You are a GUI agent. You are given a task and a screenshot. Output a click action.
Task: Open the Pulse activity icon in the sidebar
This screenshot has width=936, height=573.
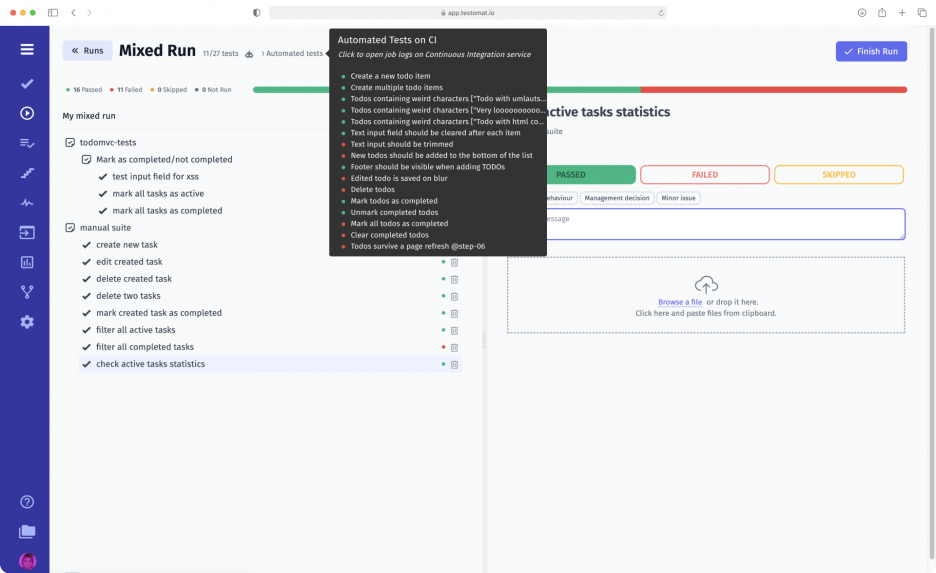[27, 203]
